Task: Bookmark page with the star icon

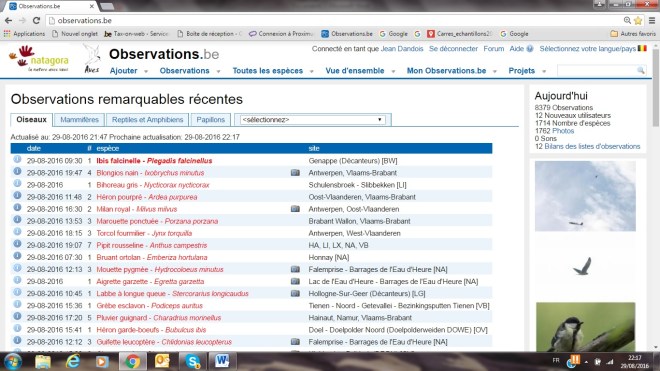Action: click(638, 21)
